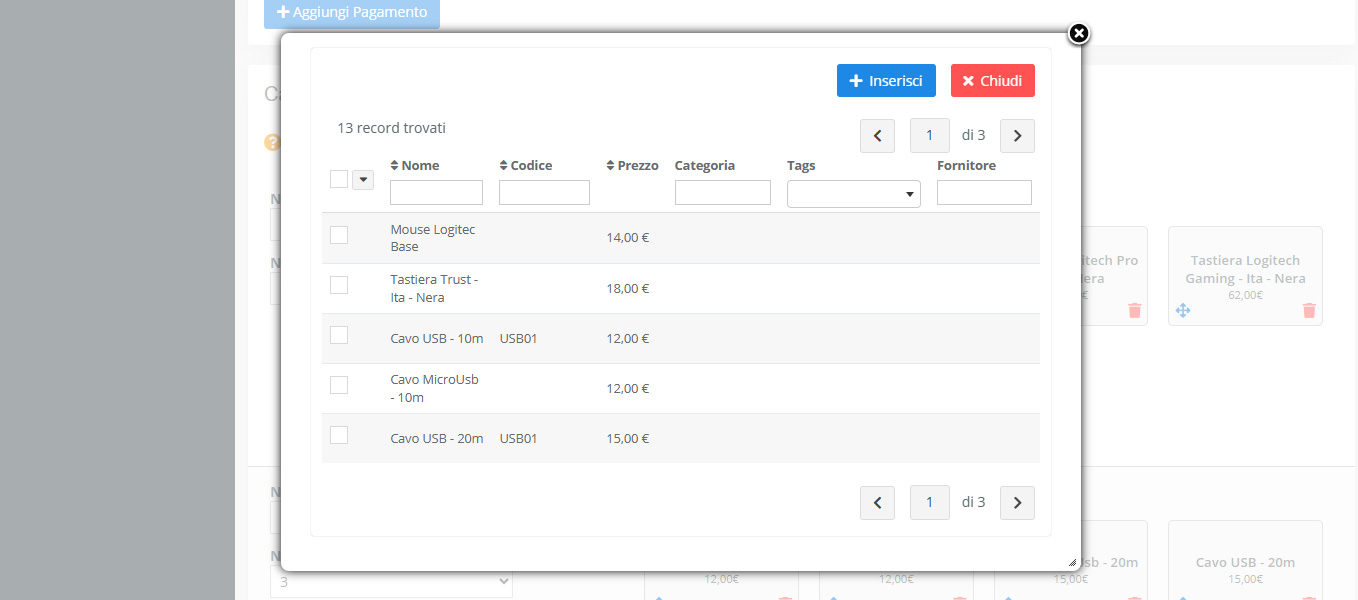Click the Categoria filter input
Screen dimensions: 1358x600
pyautogui.click(x=723, y=193)
